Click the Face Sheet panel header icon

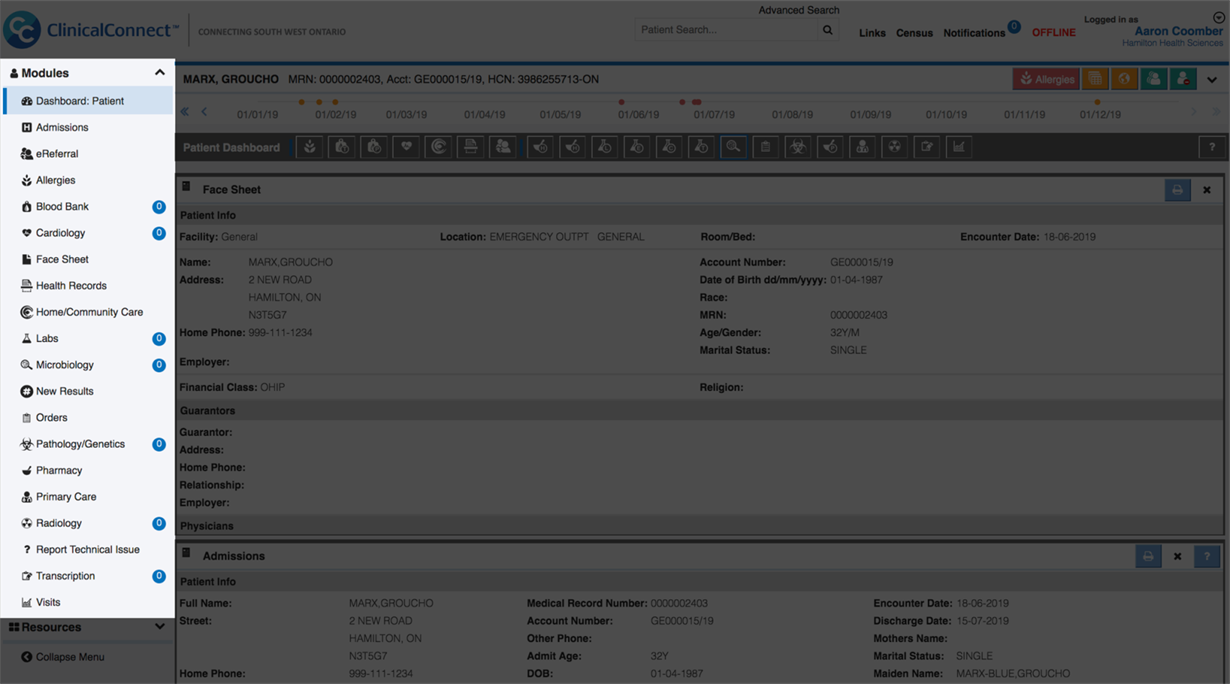pyautogui.click(x=186, y=187)
